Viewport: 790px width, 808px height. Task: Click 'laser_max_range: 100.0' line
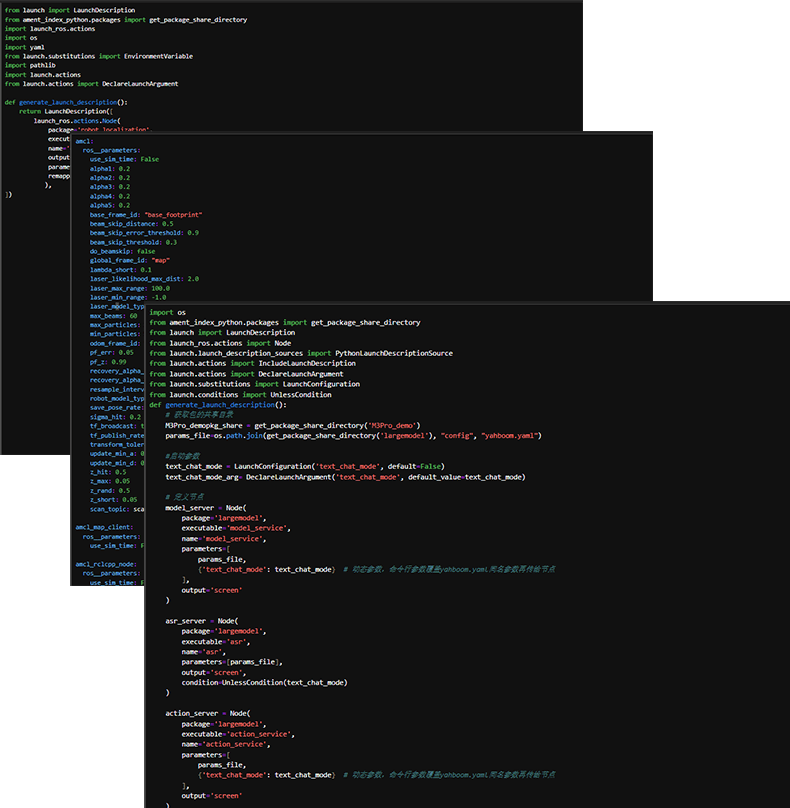(130, 289)
